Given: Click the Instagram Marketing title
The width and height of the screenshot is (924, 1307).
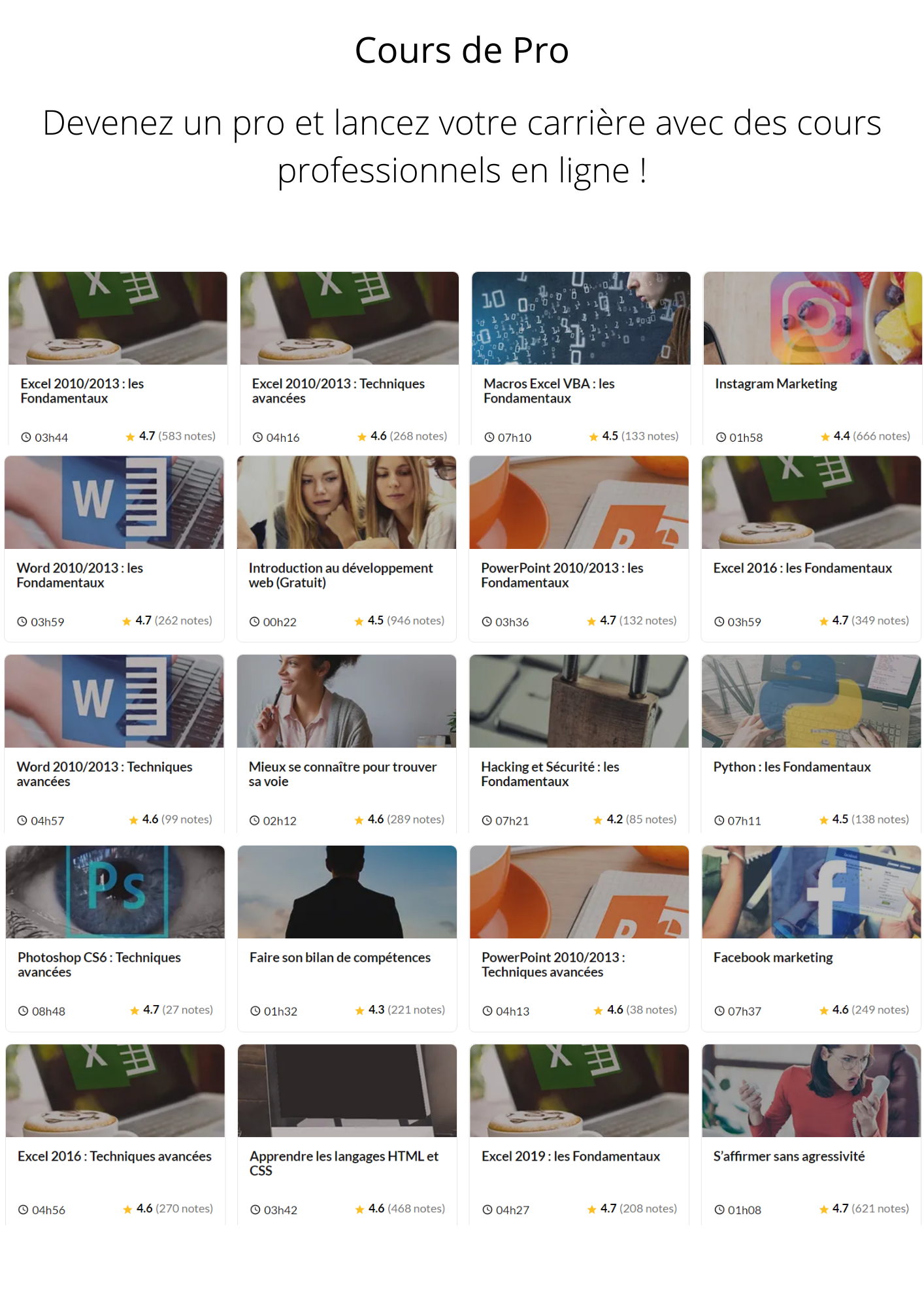Looking at the screenshot, I should tap(776, 384).
